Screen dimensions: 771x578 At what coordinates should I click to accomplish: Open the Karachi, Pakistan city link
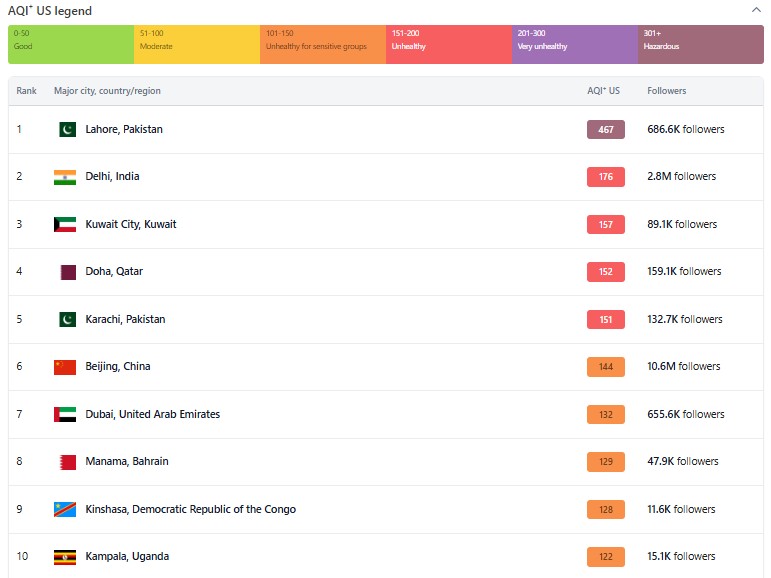point(125,319)
